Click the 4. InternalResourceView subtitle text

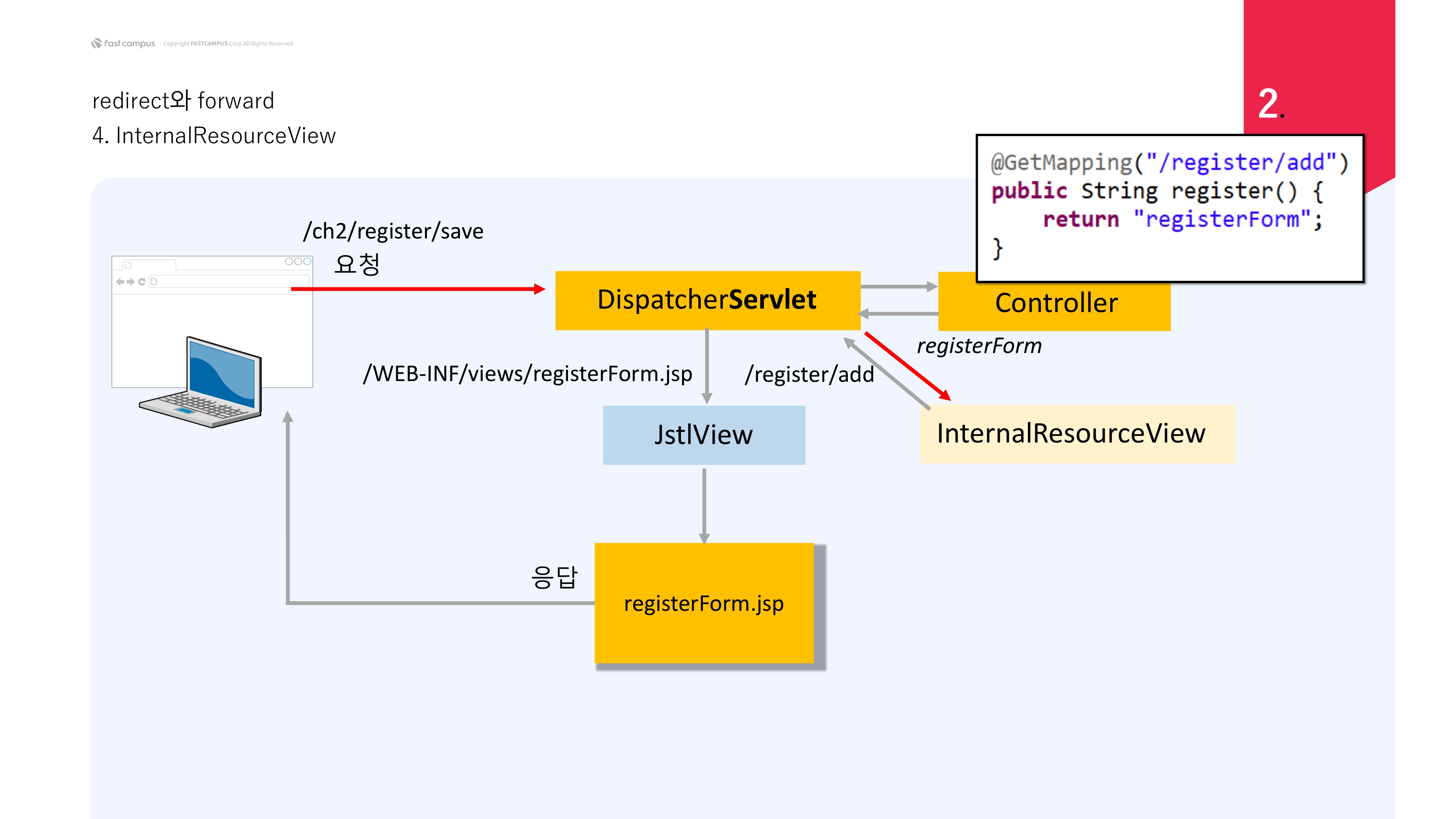click(x=214, y=136)
